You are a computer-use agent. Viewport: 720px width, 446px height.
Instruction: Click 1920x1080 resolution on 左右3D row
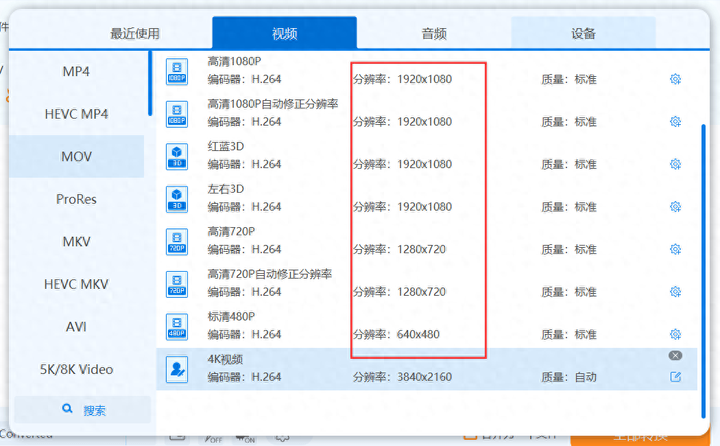coord(424,207)
